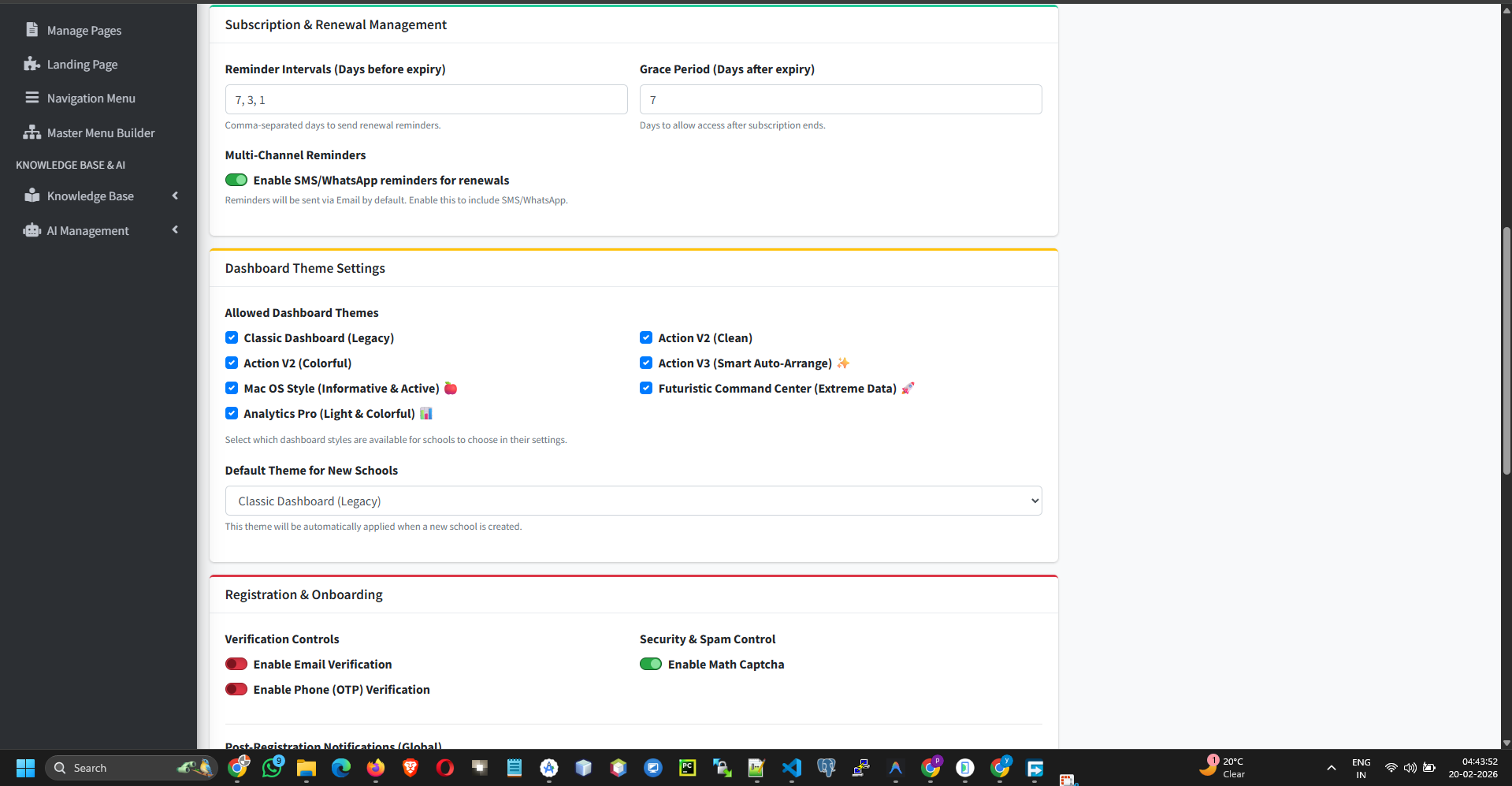The image size is (1512, 786).
Task: Click the Knowledge Base book icon
Action: tap(32, 196)
